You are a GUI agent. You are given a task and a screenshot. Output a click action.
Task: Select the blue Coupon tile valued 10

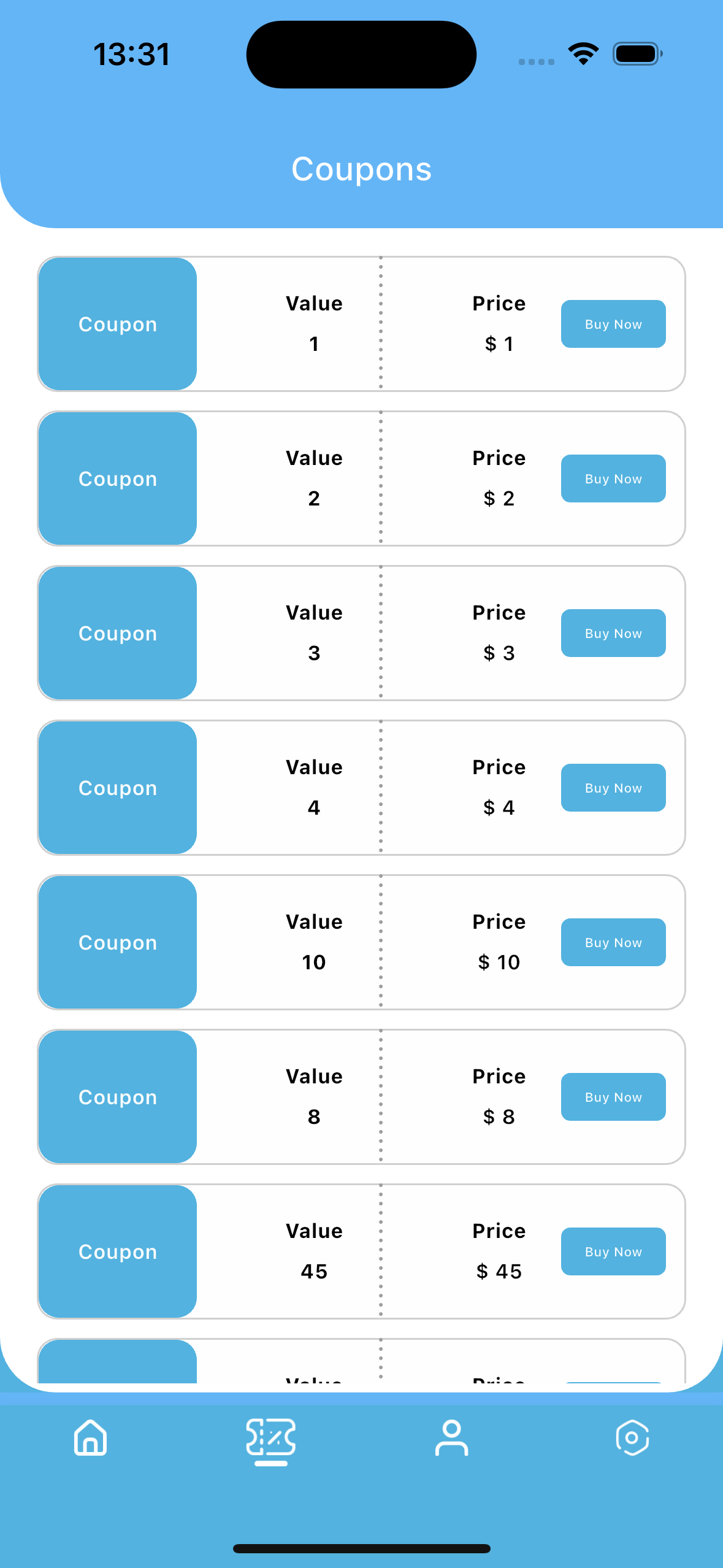(118, 942)
